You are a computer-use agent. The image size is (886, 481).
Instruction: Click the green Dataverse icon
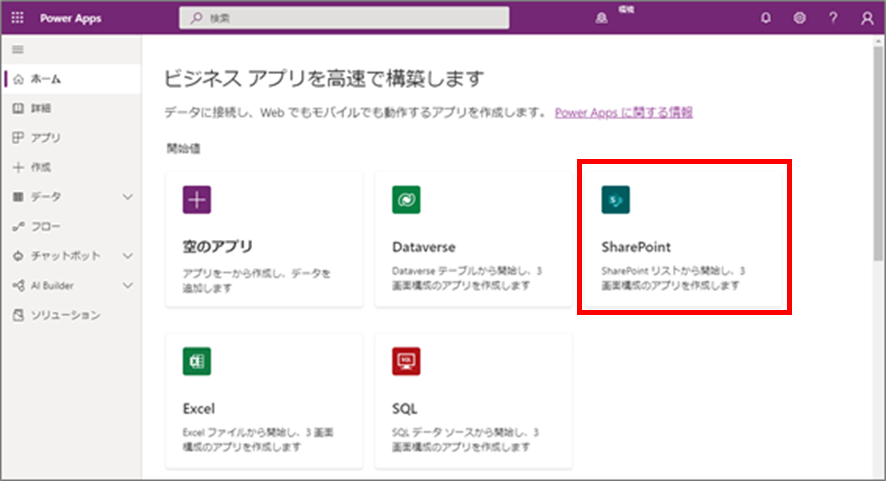coord(406,200)
